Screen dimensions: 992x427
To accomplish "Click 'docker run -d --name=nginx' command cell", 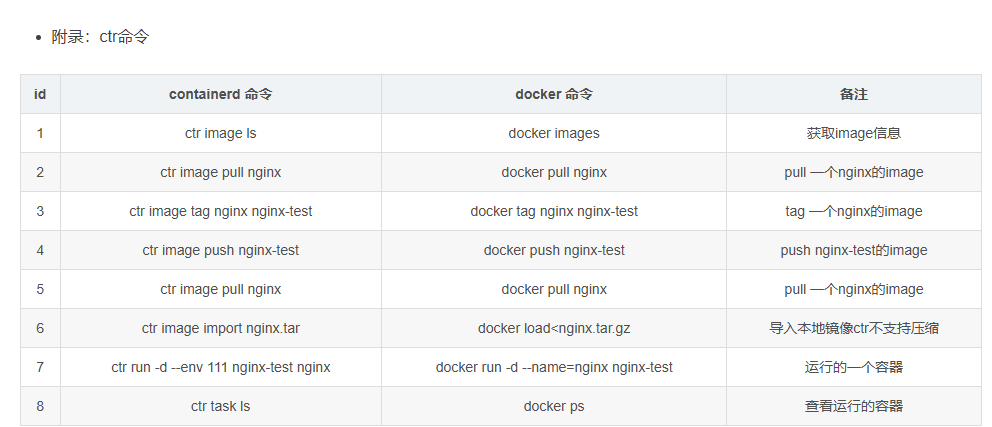I will coord(554,367).
